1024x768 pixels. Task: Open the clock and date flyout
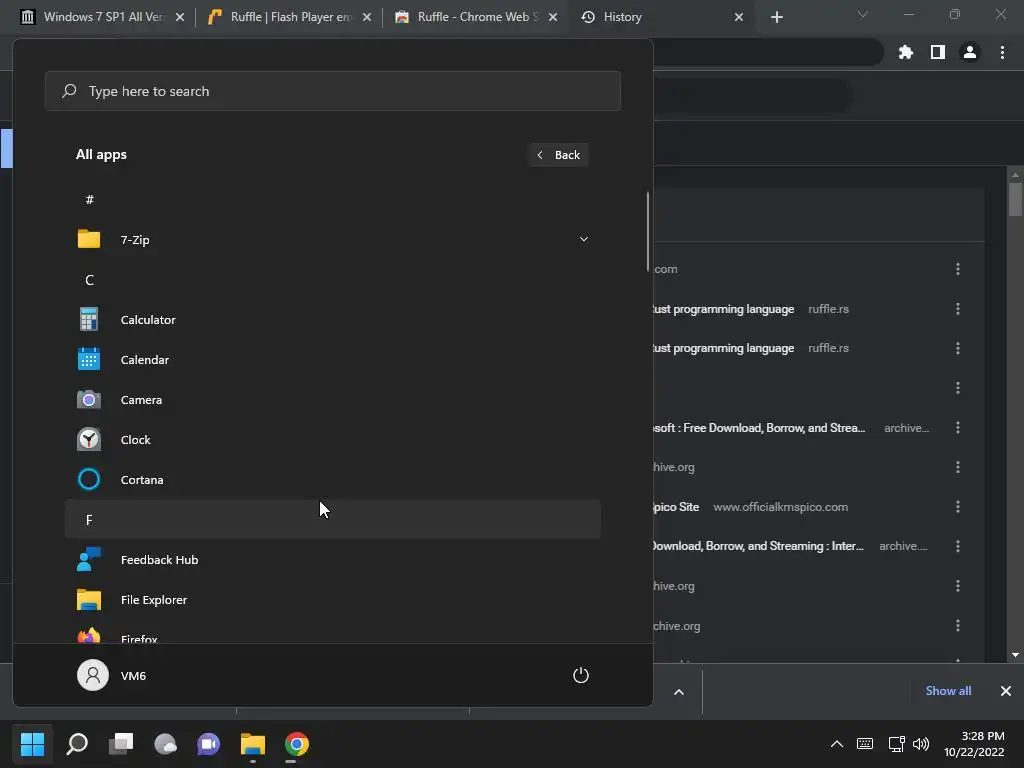974,744
